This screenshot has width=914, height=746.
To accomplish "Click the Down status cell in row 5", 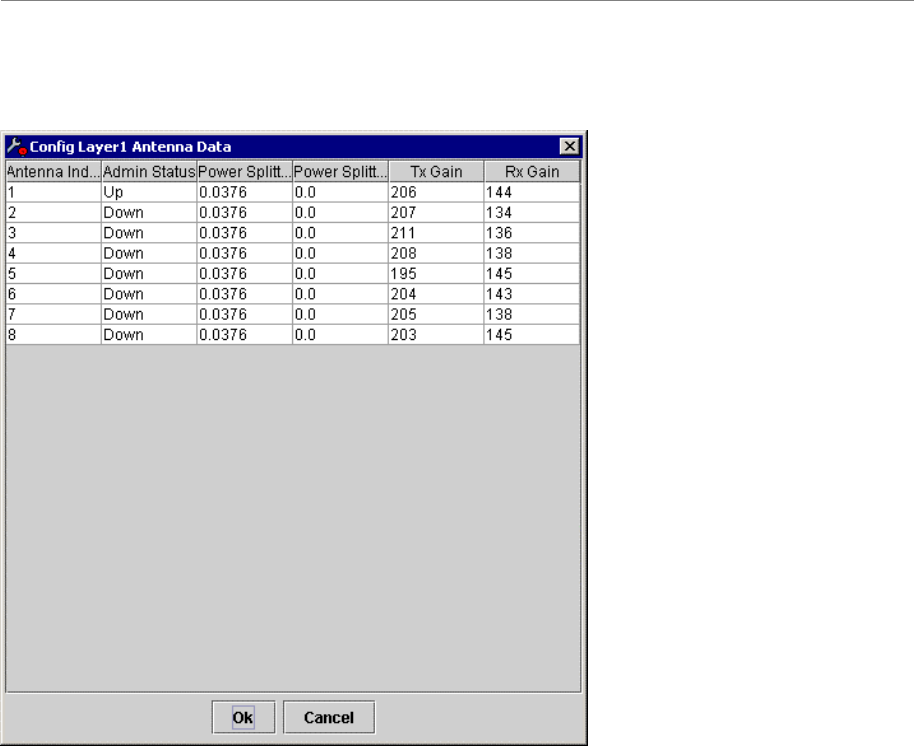I will [149, 274].
